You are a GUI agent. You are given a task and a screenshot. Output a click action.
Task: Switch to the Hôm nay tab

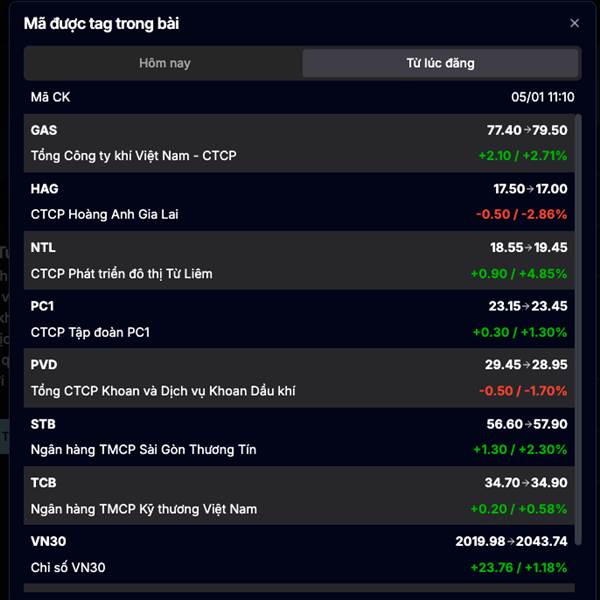pos(164,63)
